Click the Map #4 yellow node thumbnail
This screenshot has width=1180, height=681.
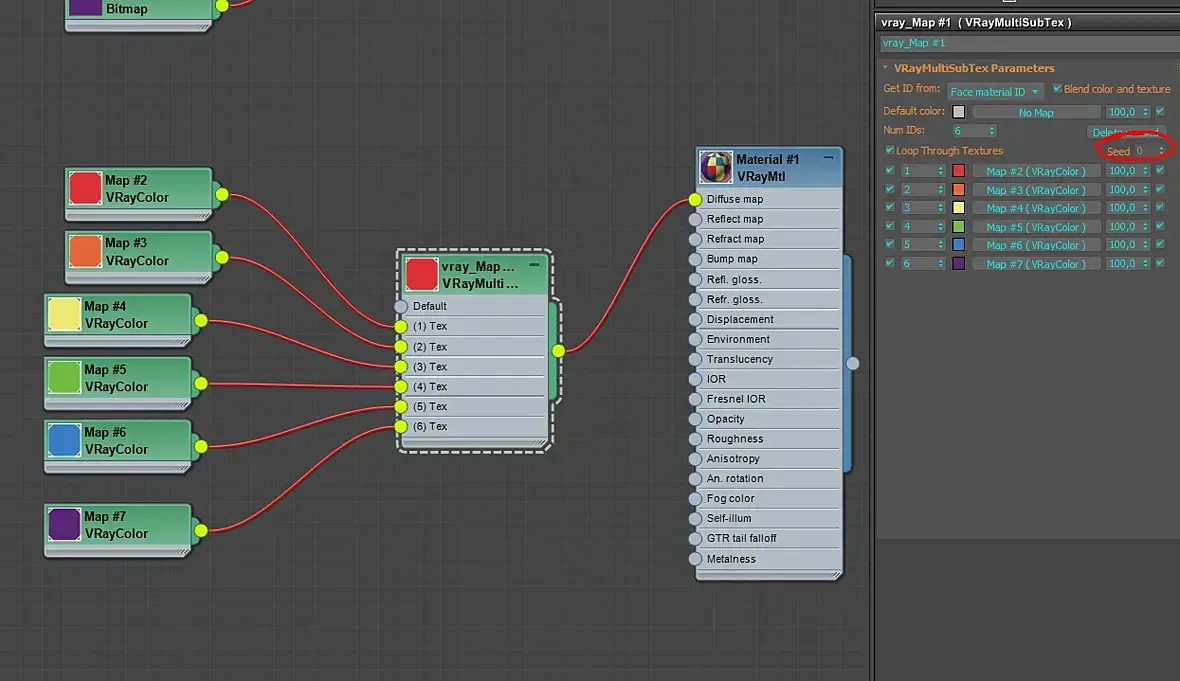pyautogui.click(x=64, y=315)
